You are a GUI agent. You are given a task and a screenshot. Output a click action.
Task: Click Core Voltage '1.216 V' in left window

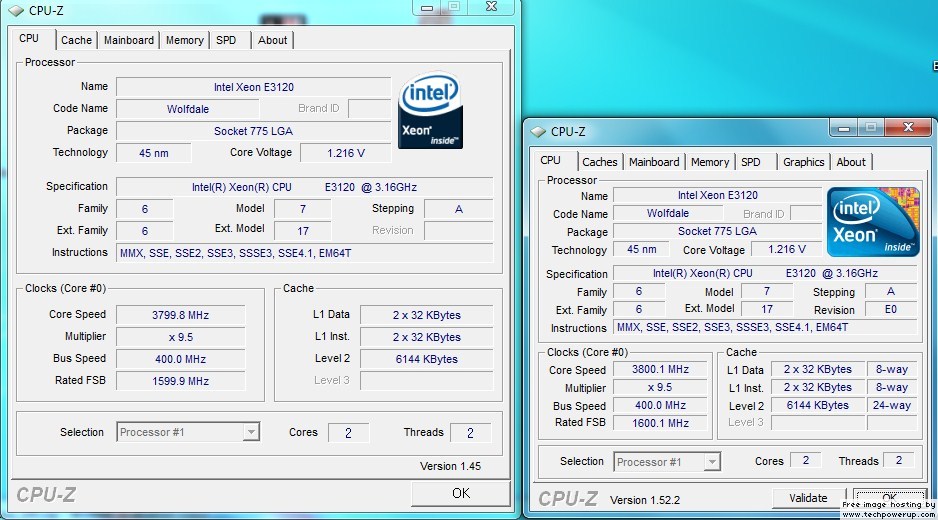(x=345, y=153)
